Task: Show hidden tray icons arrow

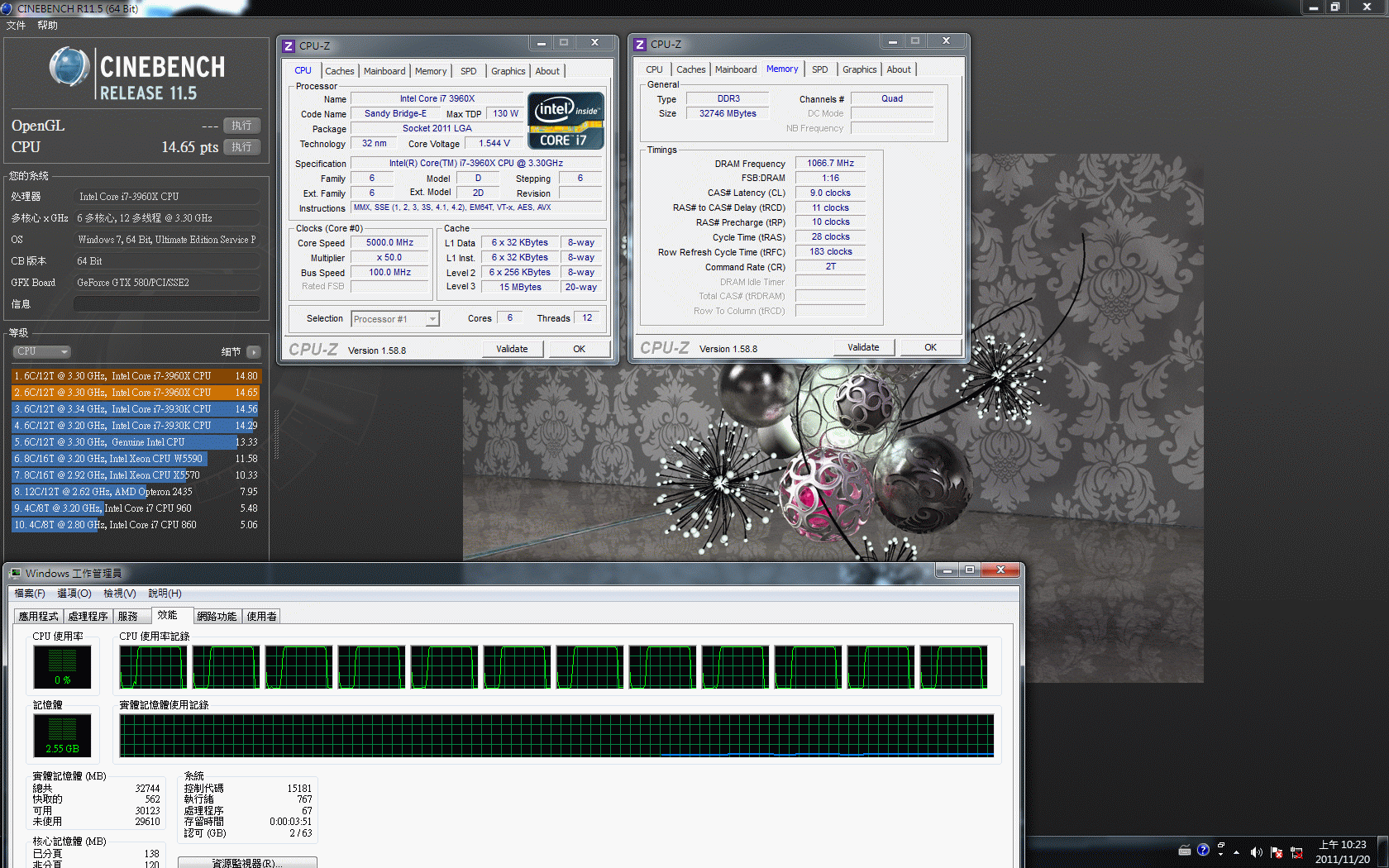Action: [1237, 851]
